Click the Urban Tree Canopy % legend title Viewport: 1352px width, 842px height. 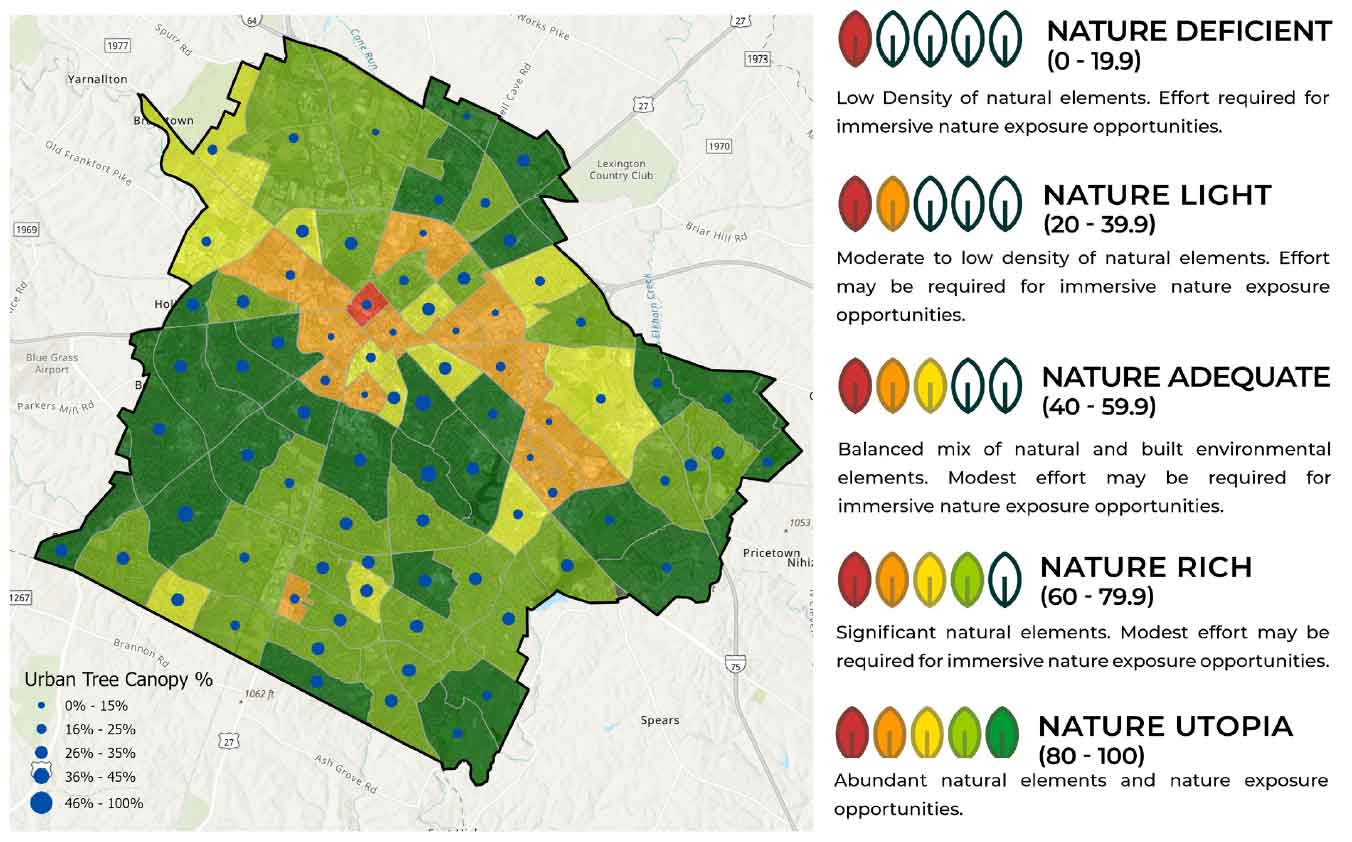[120, 680]
